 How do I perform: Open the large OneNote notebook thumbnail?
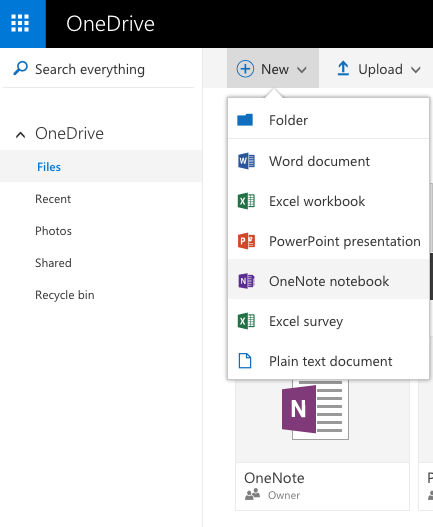(315, 409)
